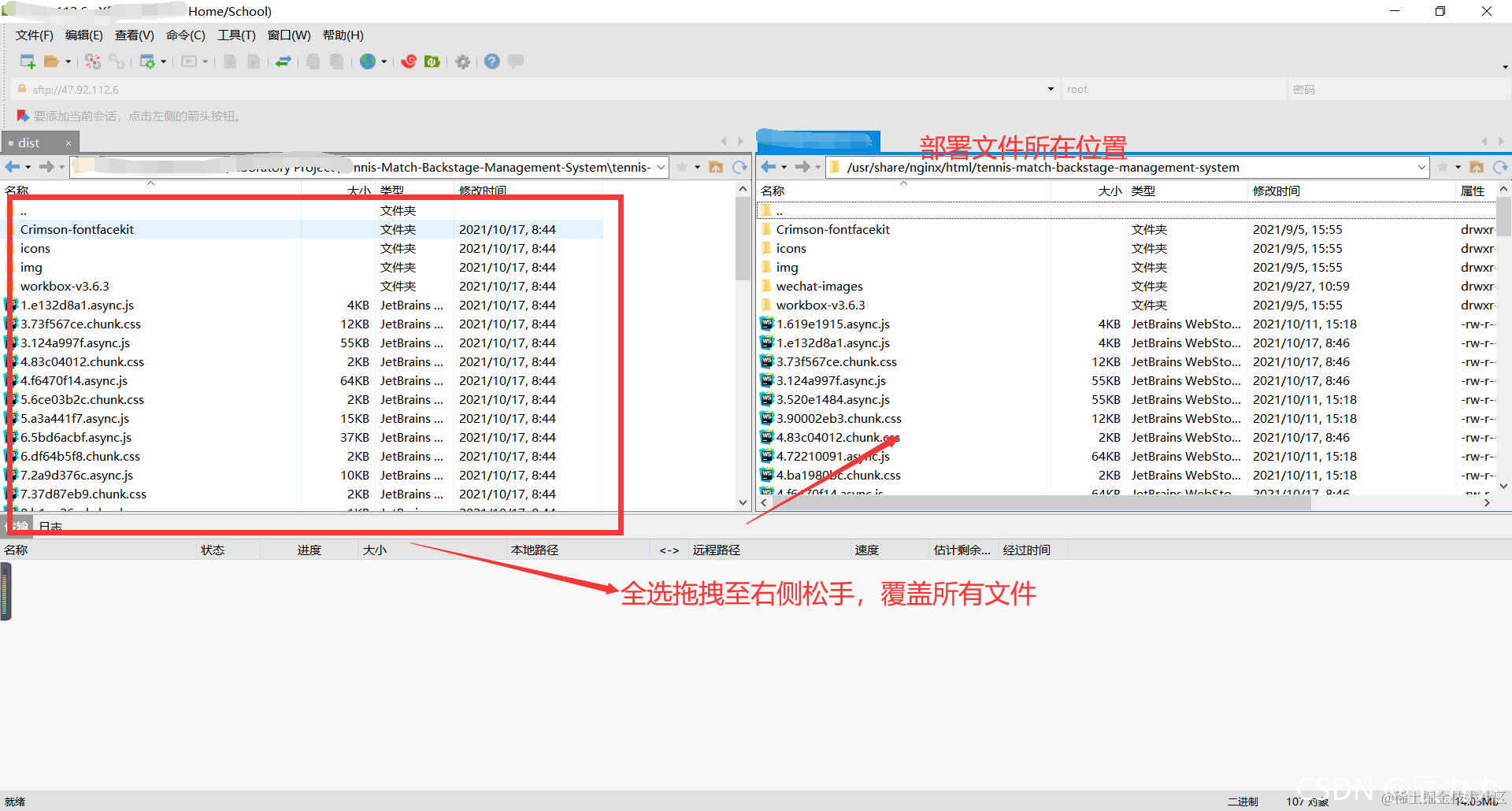Open the dropdown beside Open Session folder

pyautogui.click(x=69, y=61)
